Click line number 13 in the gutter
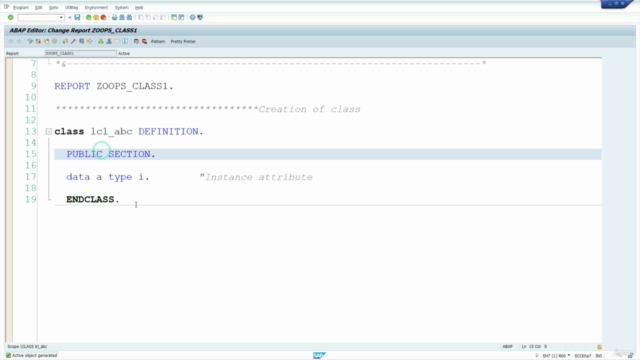Screen dimensions: 640x360 pos(30,131)
